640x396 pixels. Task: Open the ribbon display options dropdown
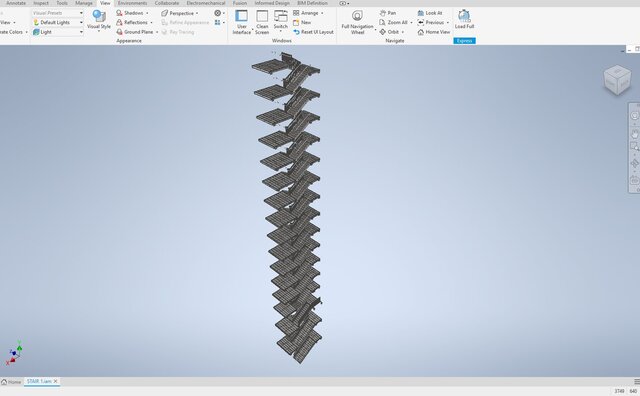tap(344, 3)
